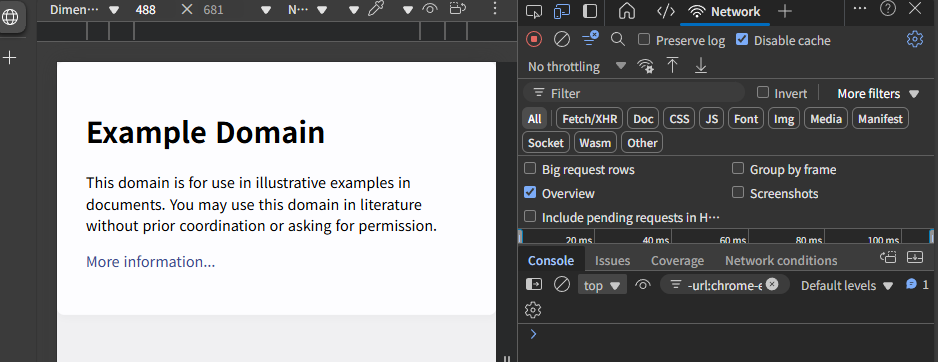
Task: Clear the network log
Action: (562, 39)
